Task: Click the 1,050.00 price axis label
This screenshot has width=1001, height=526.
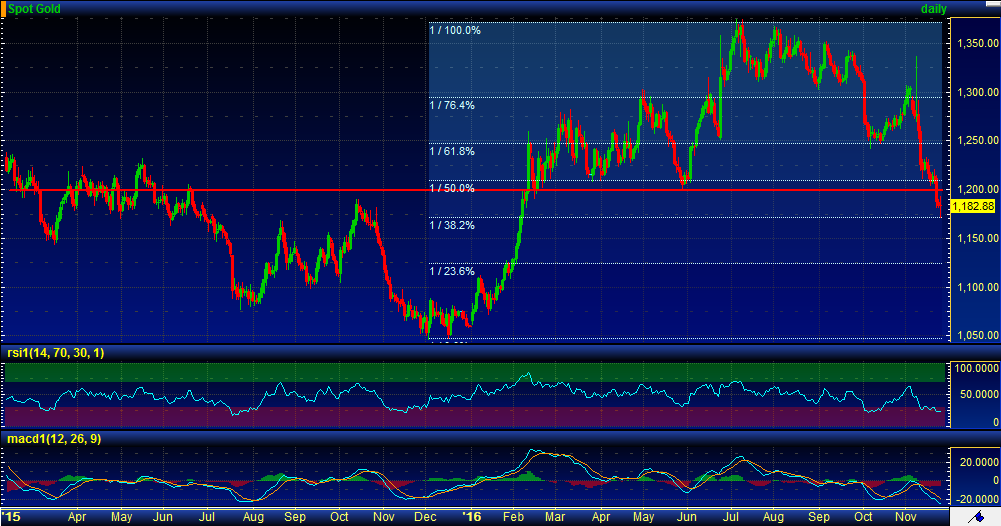Action: coord(975,336)
